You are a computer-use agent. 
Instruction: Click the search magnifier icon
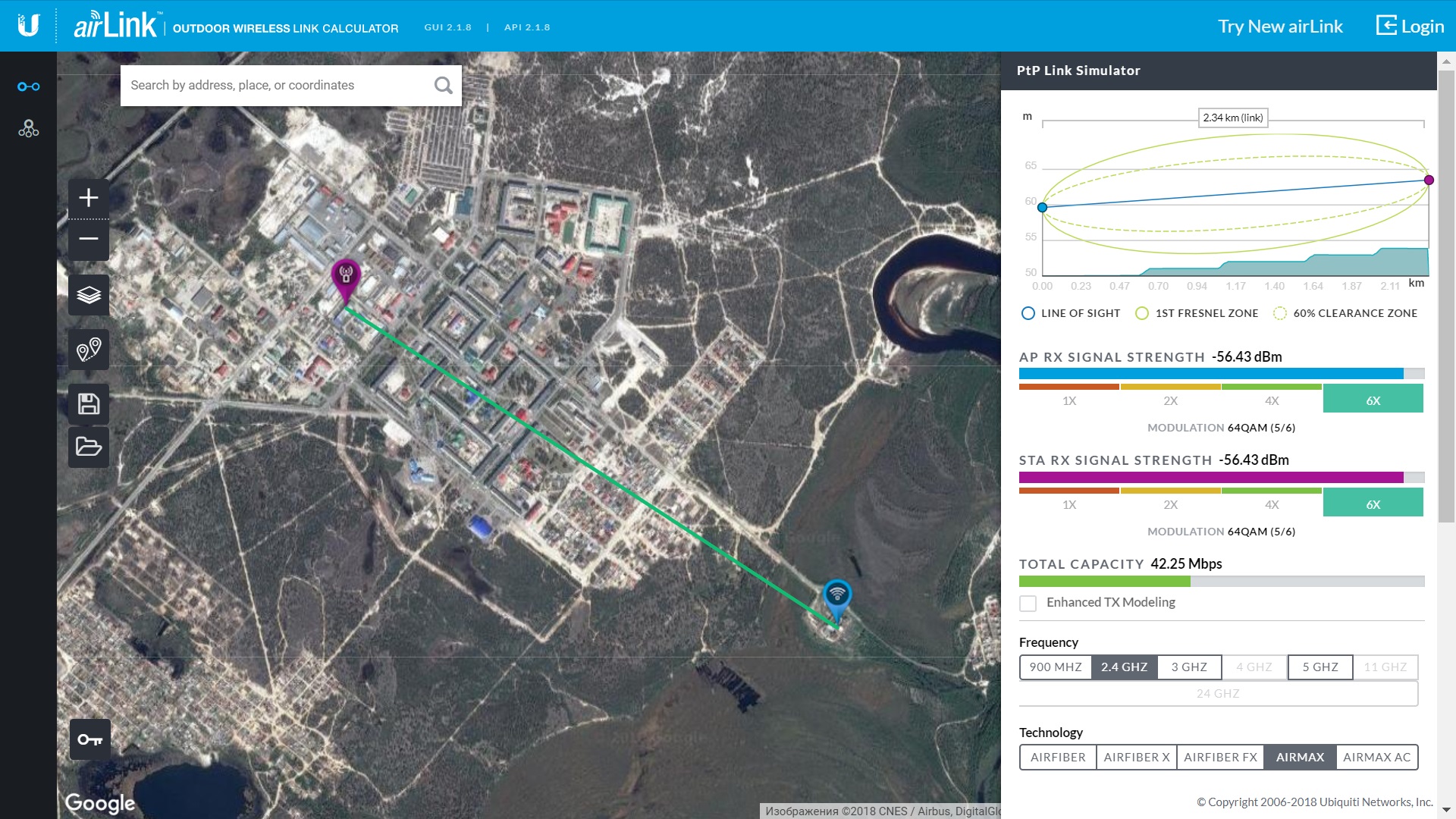(443, 86)
